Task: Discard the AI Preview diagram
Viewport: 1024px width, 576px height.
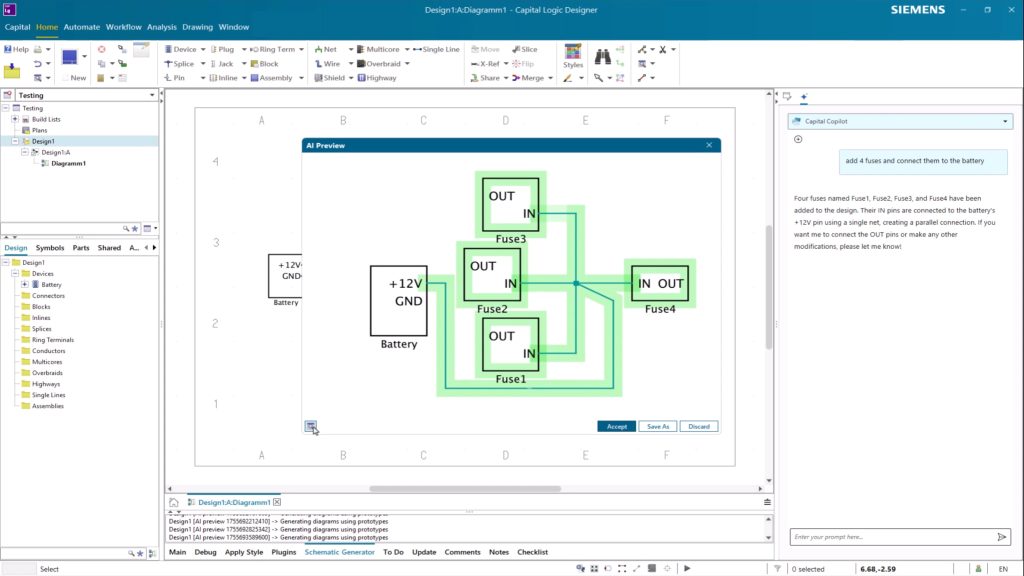Action: coord(699,426)
